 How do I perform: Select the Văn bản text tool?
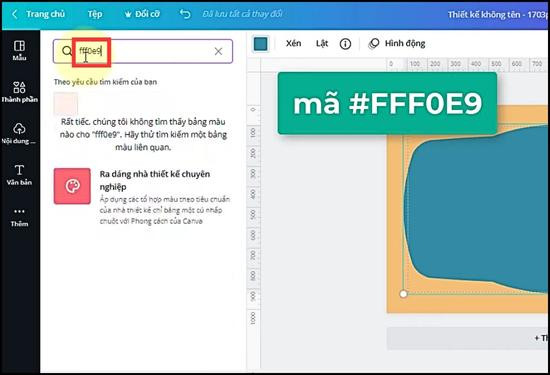(19, 174)
